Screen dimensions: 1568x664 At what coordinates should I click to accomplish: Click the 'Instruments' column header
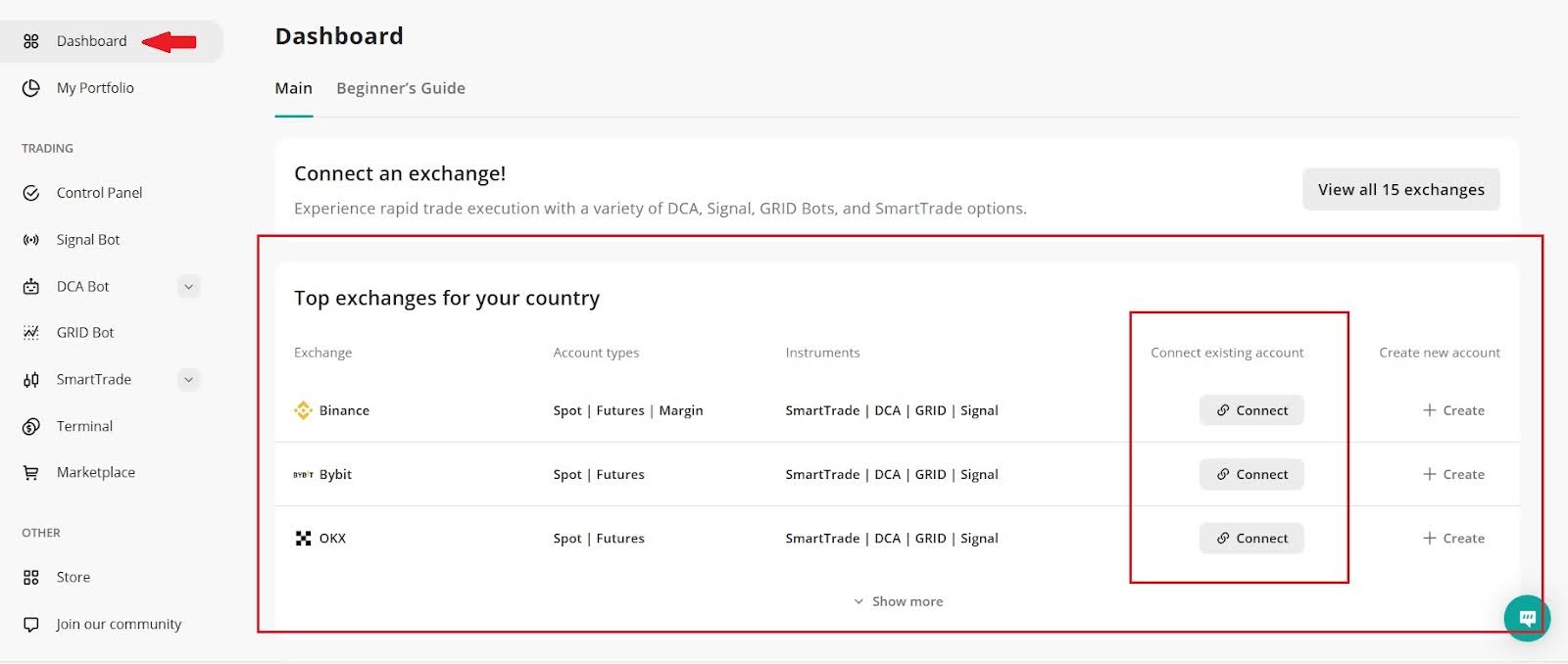coord(822,353)
